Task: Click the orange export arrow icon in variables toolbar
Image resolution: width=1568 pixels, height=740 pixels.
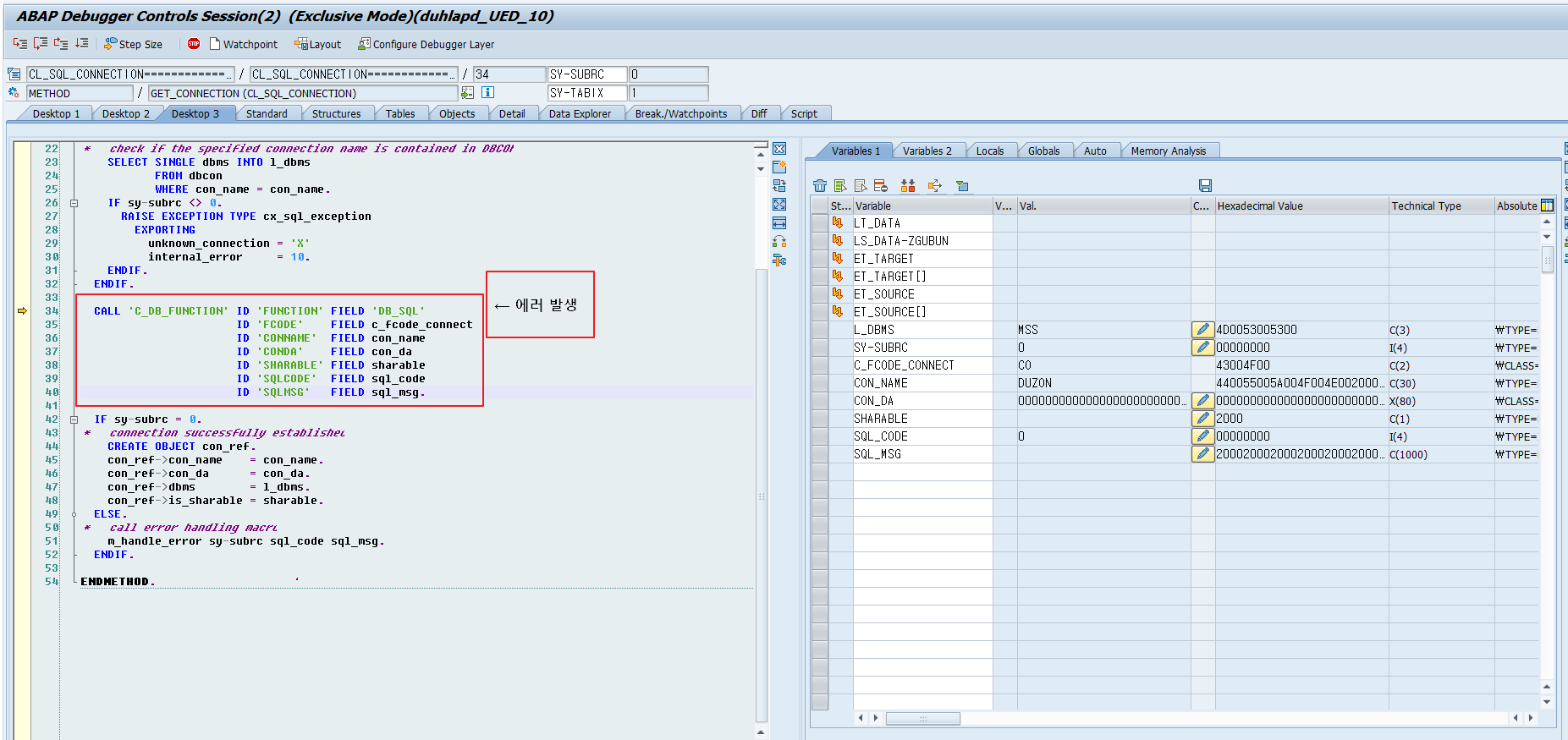Action: click(935, 185)
